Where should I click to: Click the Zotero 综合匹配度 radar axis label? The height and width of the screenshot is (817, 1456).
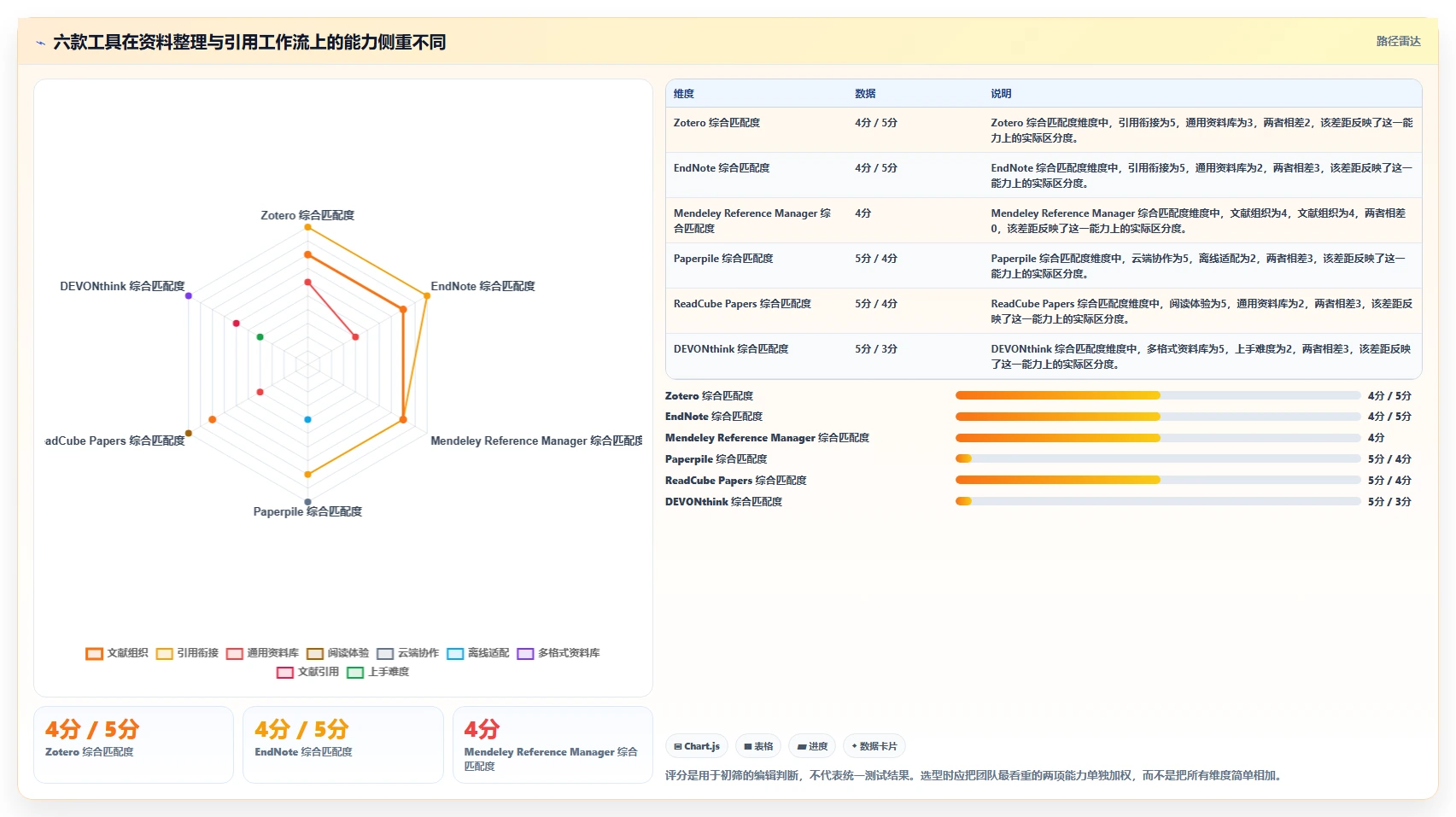pyautogui.click(x=307, y=215)
